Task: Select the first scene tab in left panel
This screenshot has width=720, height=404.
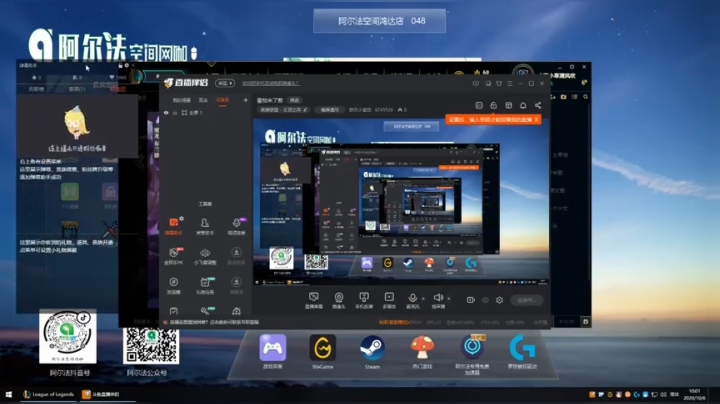Action: [181, 100]
